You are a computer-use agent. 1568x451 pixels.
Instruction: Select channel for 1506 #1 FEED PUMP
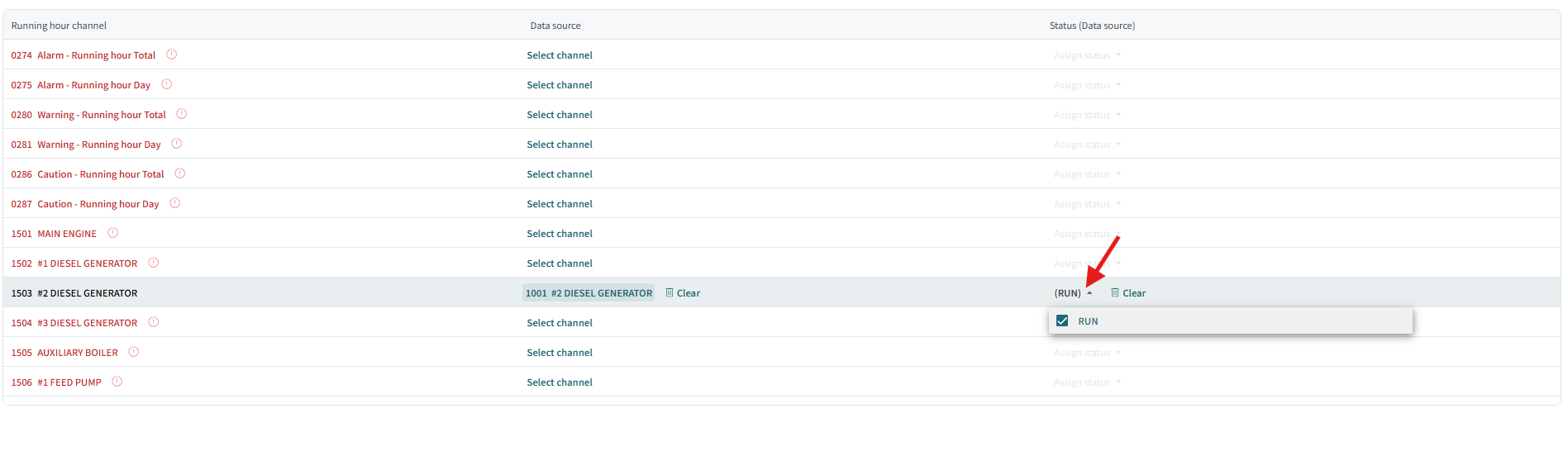(x=560, y=382)
